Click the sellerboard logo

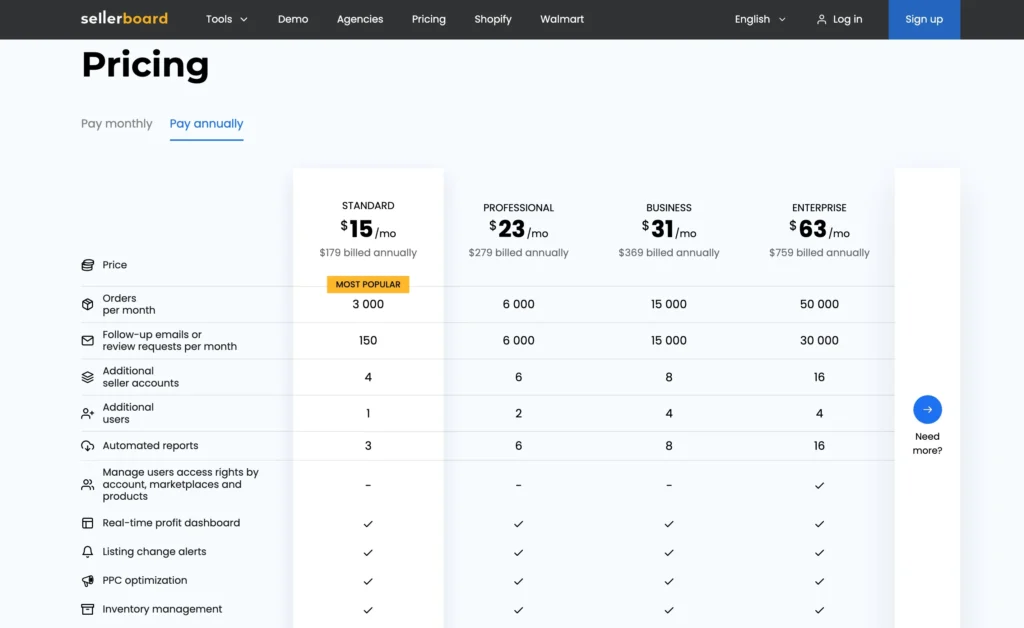[x=124, y=19]
